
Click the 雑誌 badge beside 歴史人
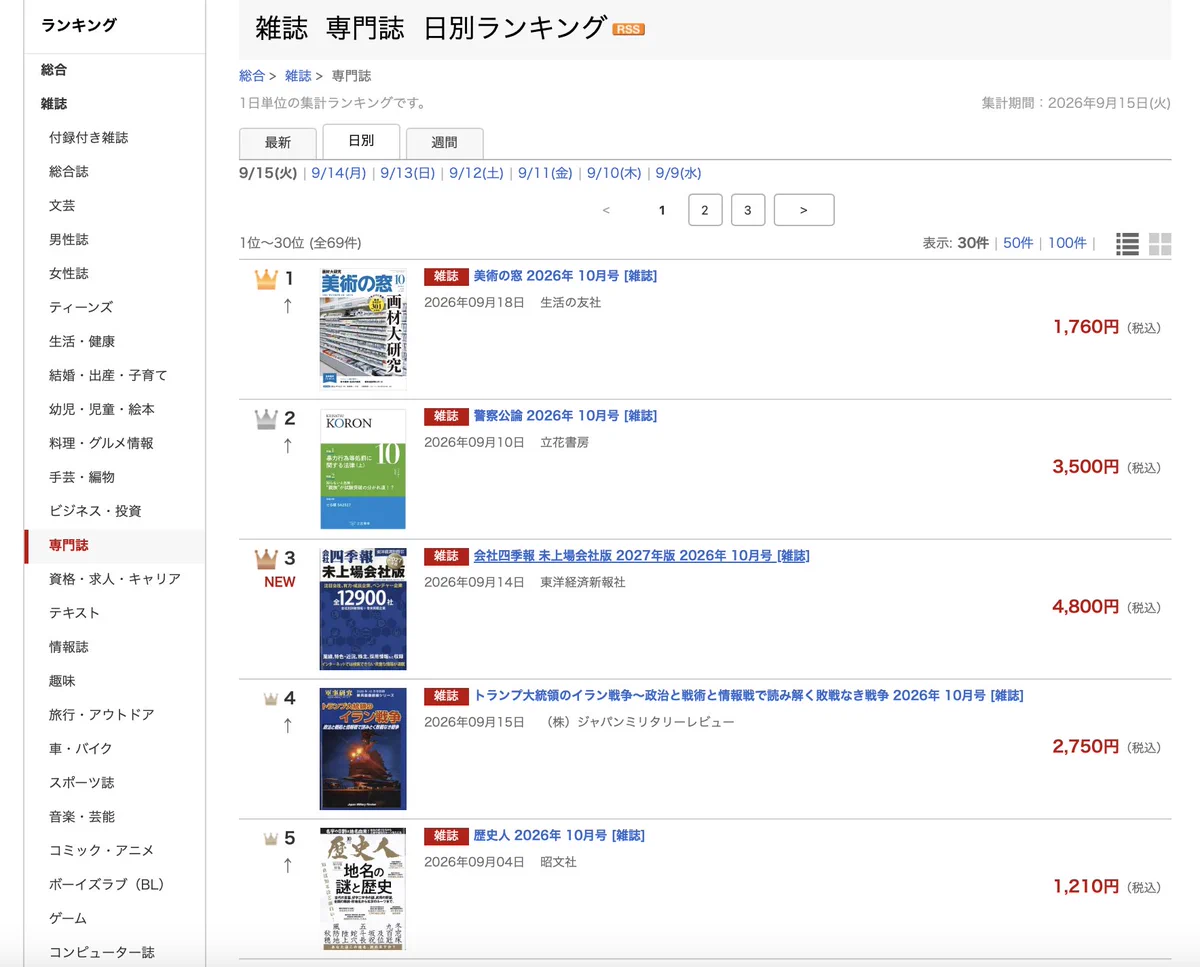[x=446, y=836]
